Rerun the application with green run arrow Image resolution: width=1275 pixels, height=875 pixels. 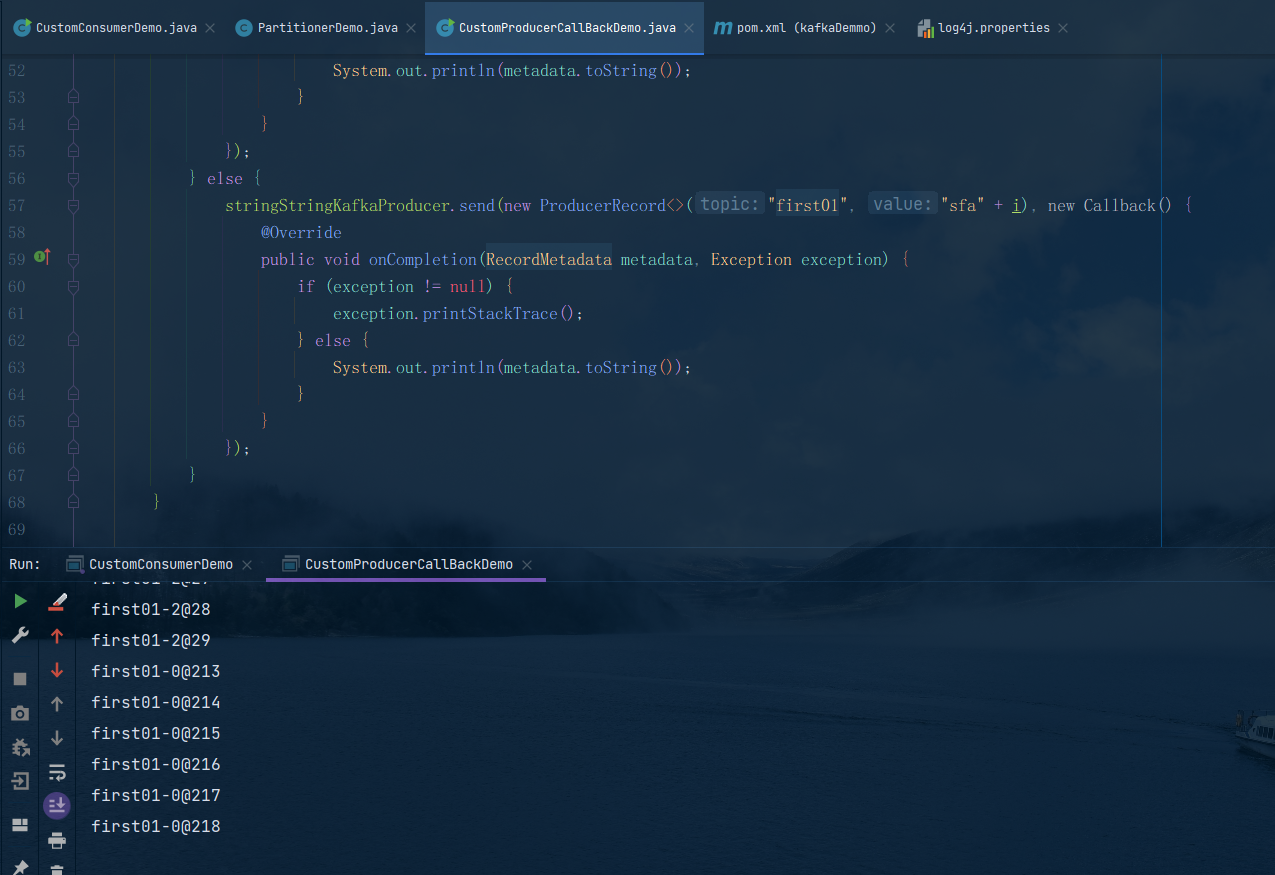point(19,601)
